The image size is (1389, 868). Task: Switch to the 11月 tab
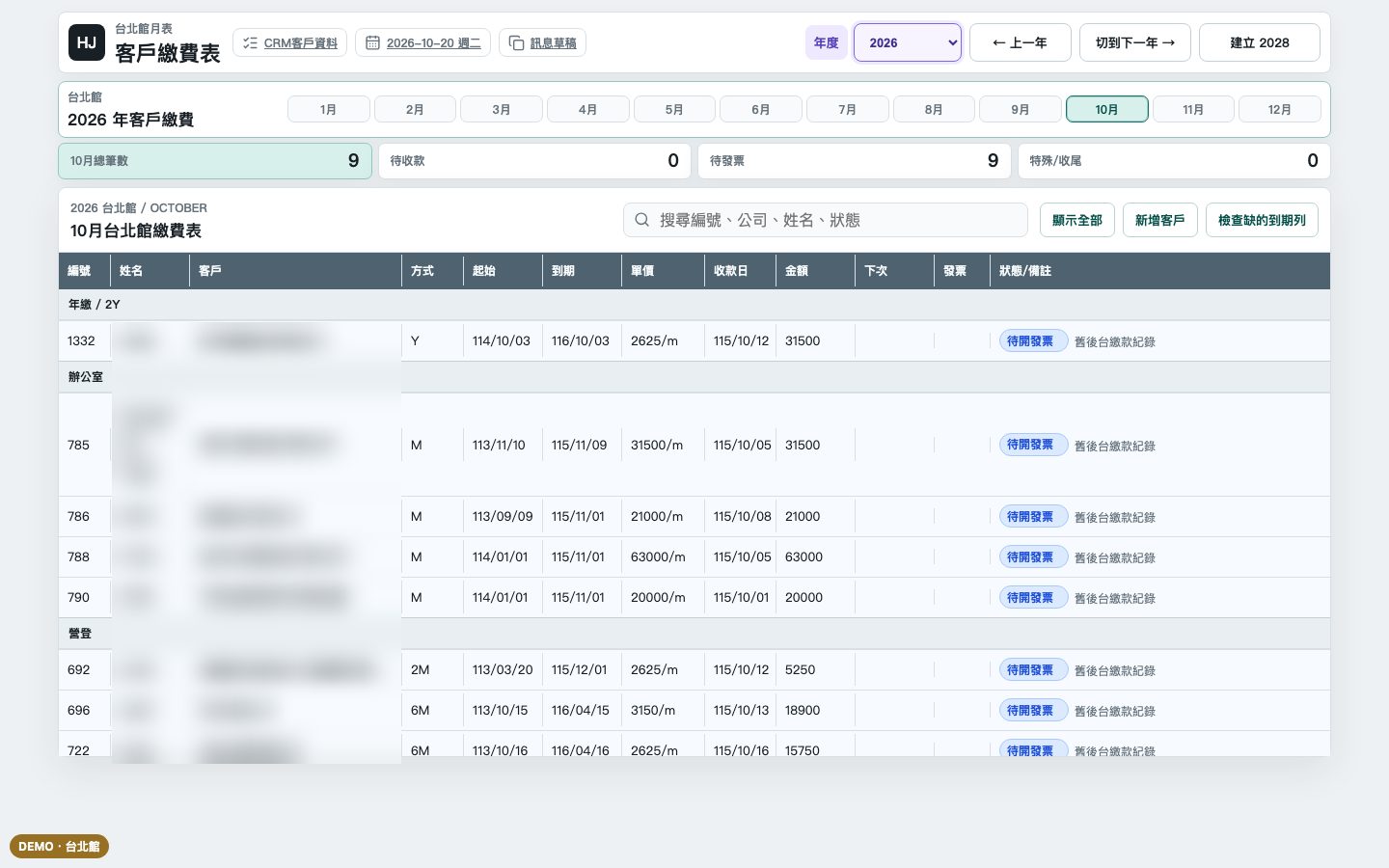[1193, 109]
